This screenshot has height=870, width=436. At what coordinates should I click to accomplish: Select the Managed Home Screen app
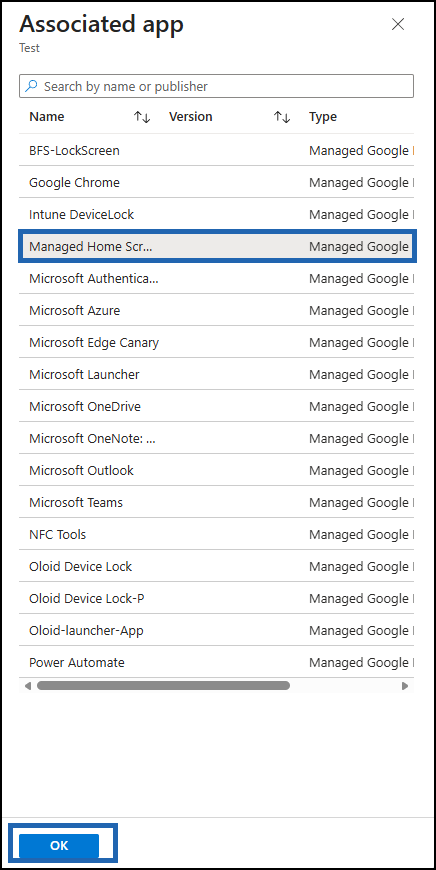216,246
